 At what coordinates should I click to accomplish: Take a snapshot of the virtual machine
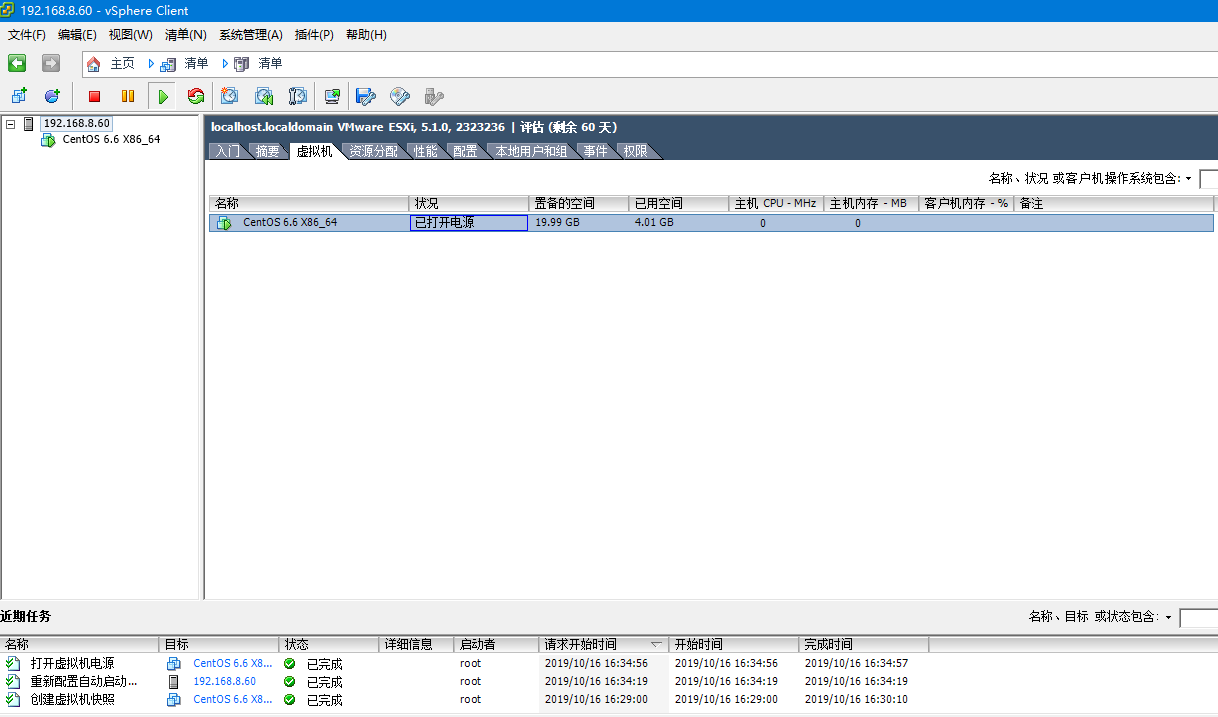230,96
